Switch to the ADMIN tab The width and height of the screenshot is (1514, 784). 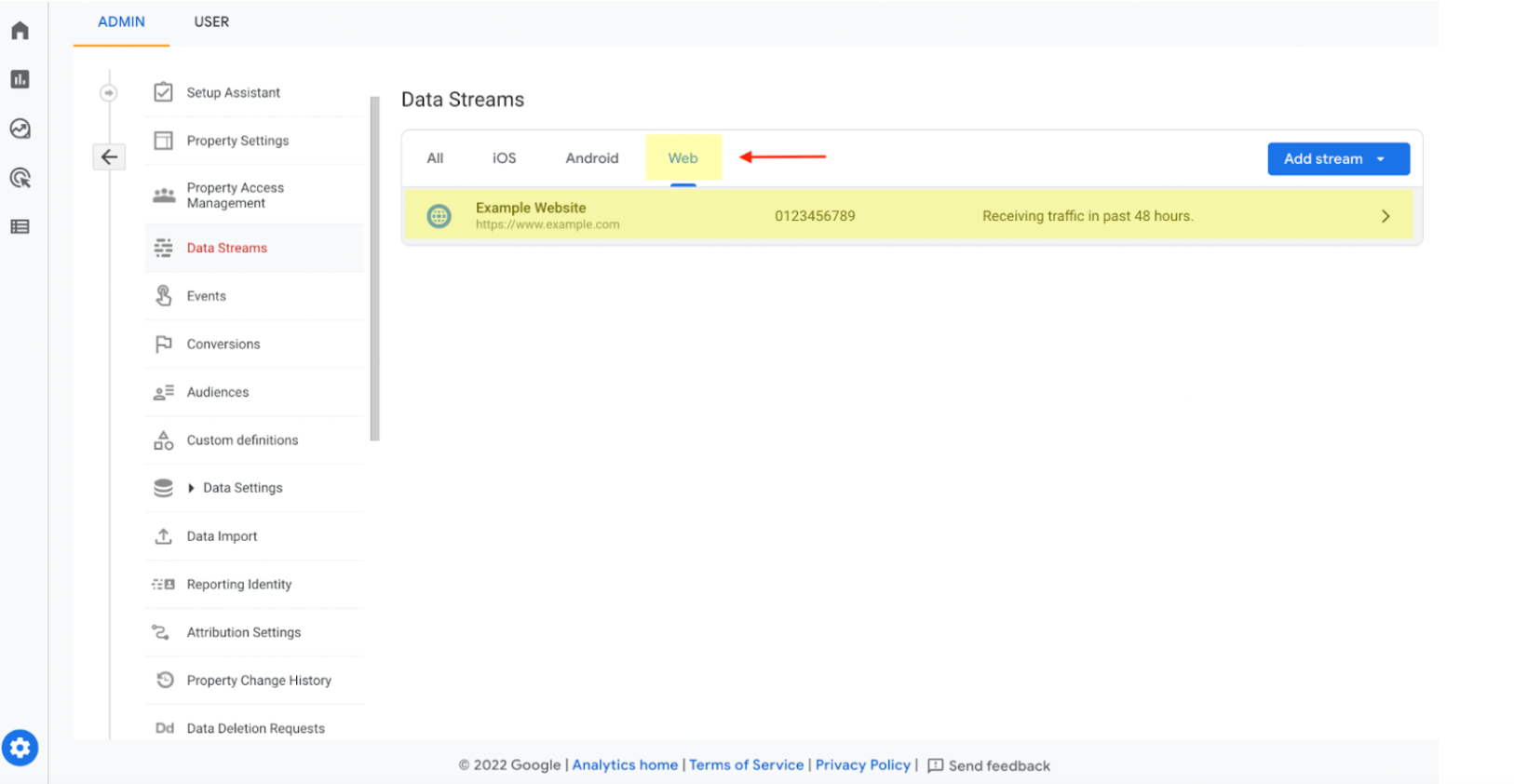click(121, 21)
